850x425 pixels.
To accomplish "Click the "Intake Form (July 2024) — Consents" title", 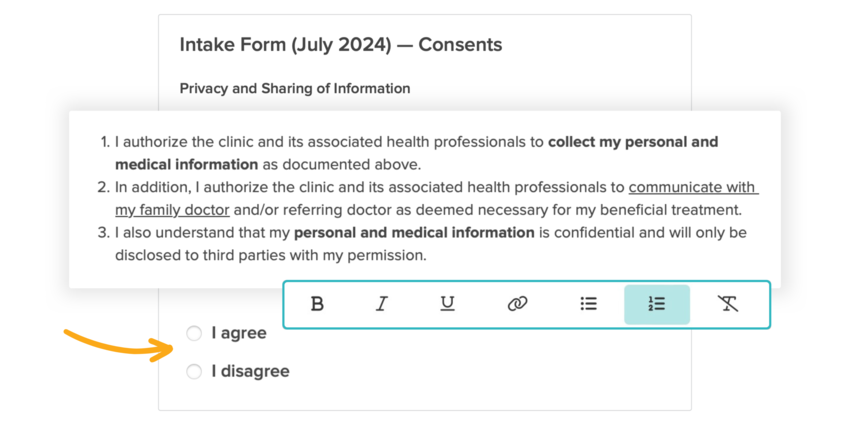I will click(340, 45).
